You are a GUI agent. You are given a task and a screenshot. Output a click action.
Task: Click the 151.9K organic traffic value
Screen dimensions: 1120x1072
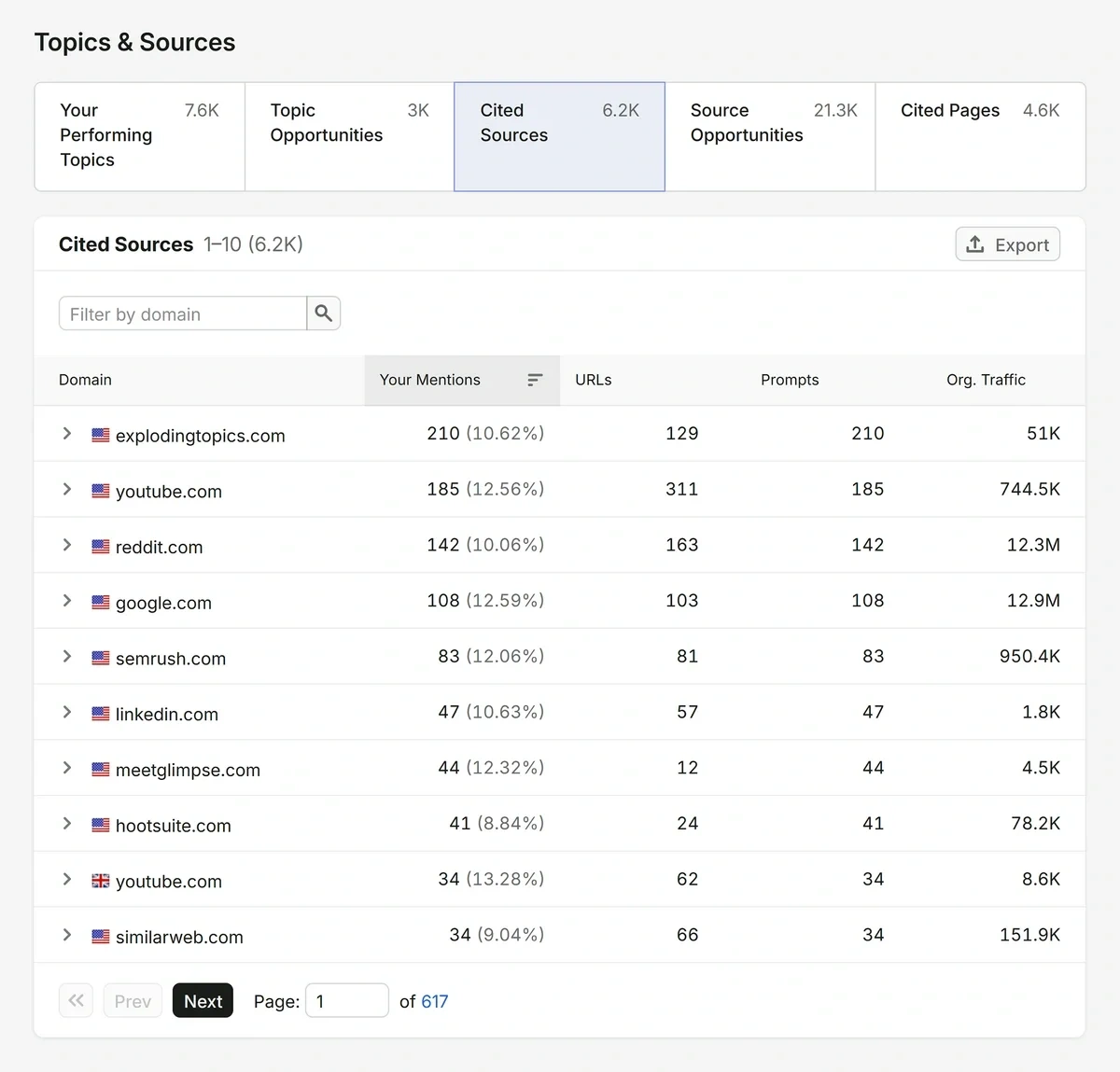[1030, 934]
